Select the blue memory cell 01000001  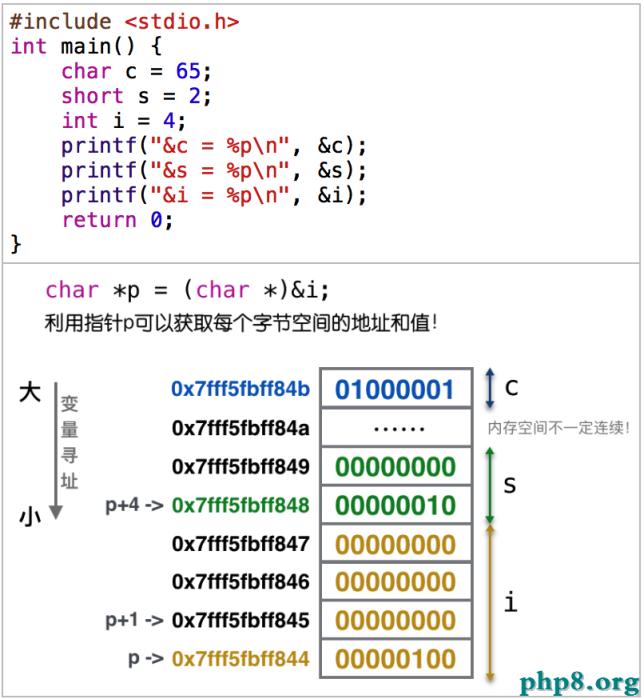(x=395, y=389)
